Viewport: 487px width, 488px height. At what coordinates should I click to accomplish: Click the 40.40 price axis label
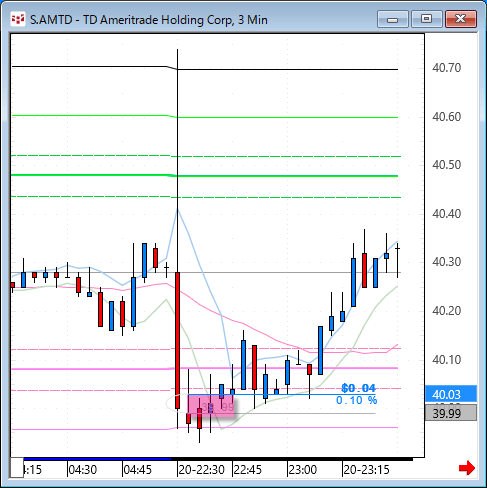pos(446,213)
